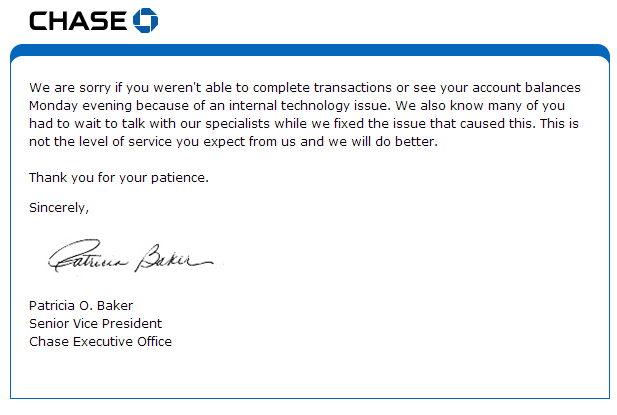Screen dimensions: 617x415
Task: Click the blue header bar of the letter
Action: pos(308,50)
